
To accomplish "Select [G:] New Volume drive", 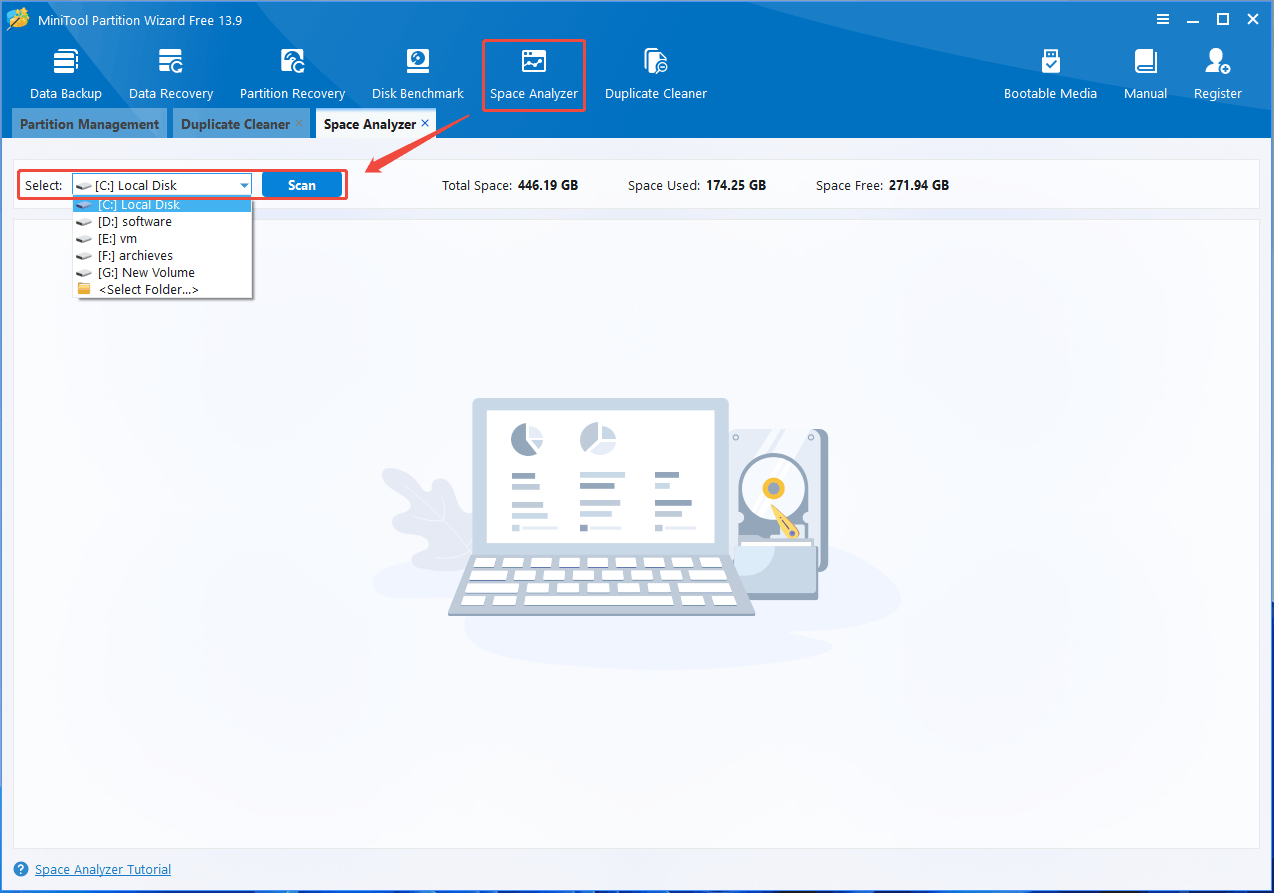I will [162, 273].
